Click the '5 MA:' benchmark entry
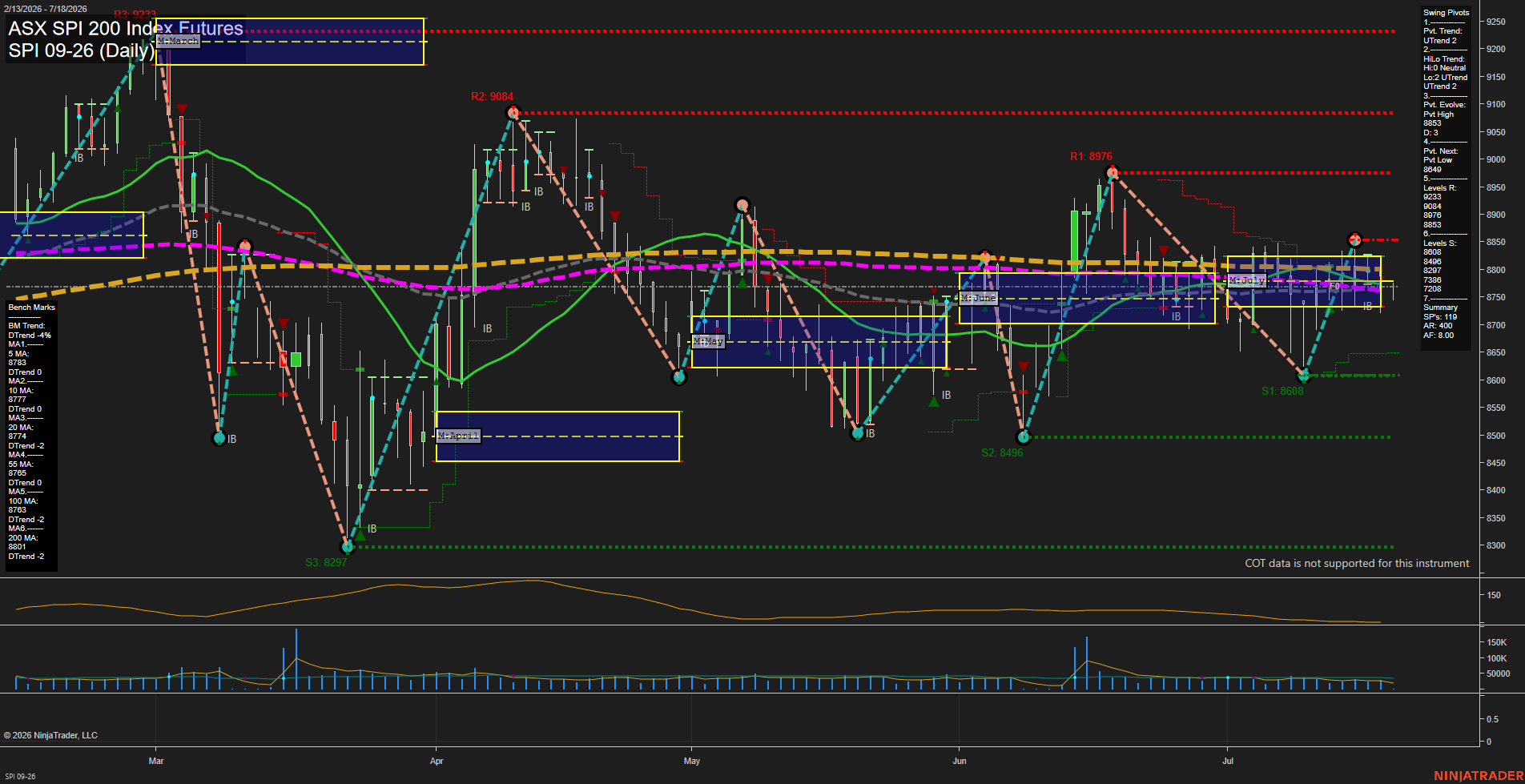 pyautogui.click(x=18, y=353)
